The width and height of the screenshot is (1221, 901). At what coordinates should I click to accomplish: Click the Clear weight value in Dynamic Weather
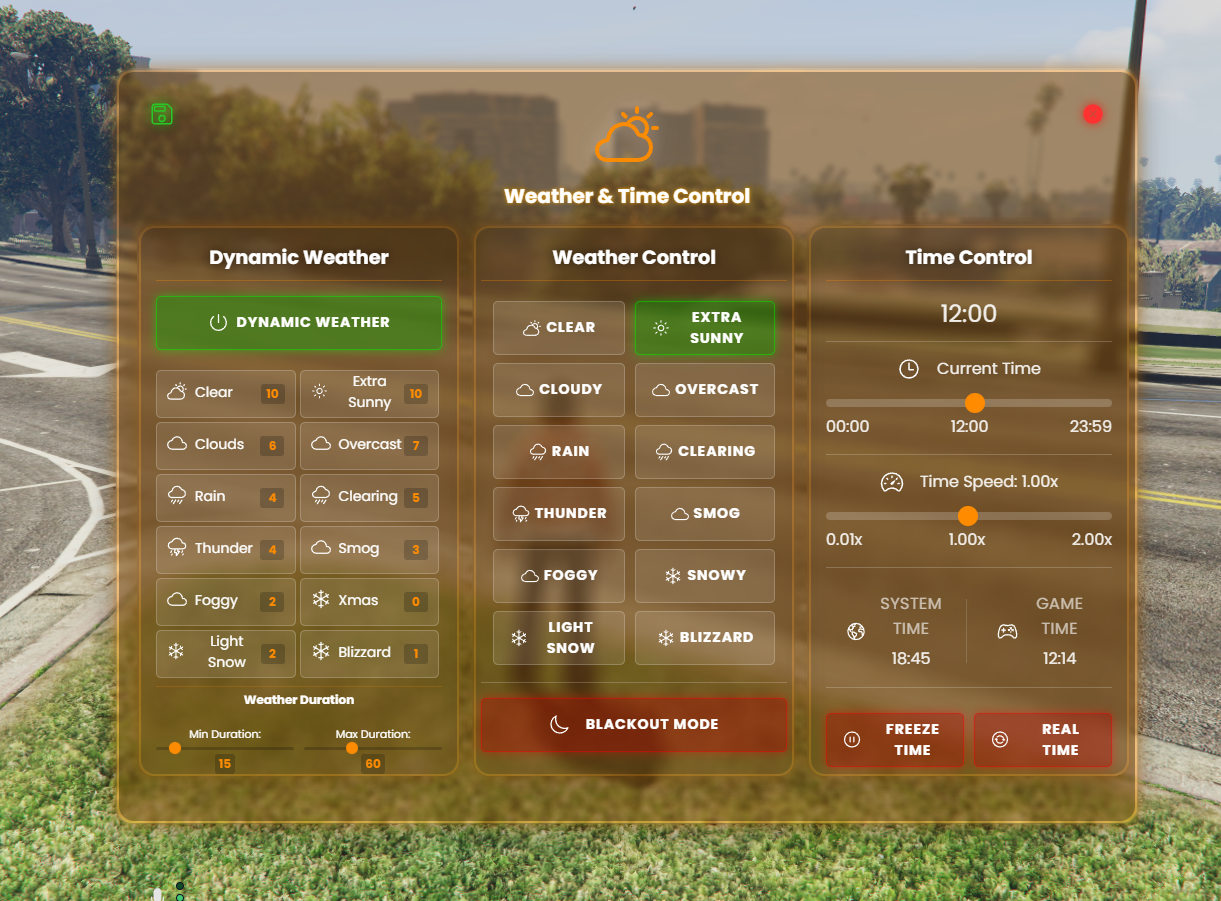click(x=272, y=394)
